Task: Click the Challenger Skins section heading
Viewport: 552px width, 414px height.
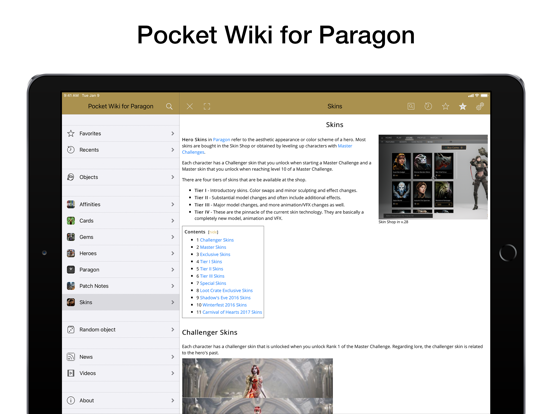Action: 209,332
